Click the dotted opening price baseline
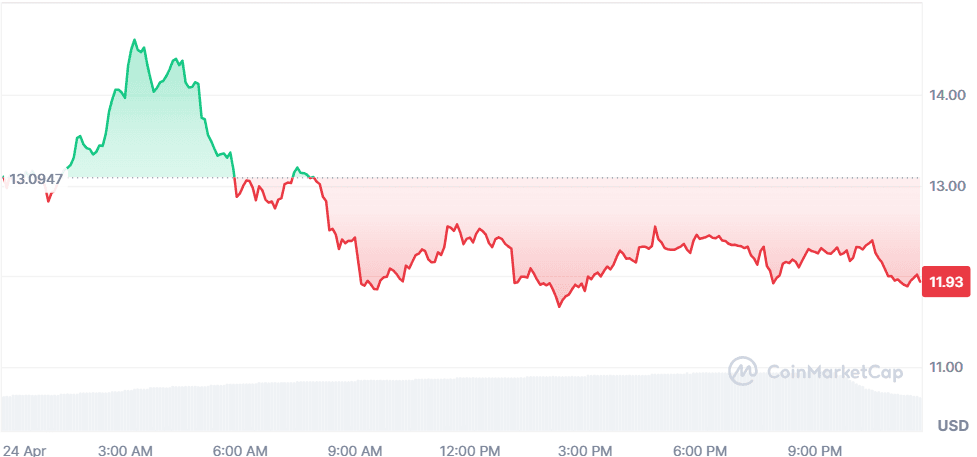The image size is (977, 457). [x=600, y=178]
